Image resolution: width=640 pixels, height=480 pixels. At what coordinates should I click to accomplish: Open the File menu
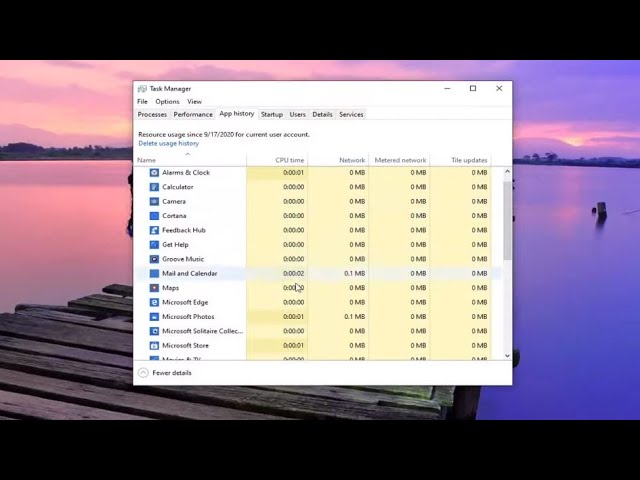[x=142, y=102]
